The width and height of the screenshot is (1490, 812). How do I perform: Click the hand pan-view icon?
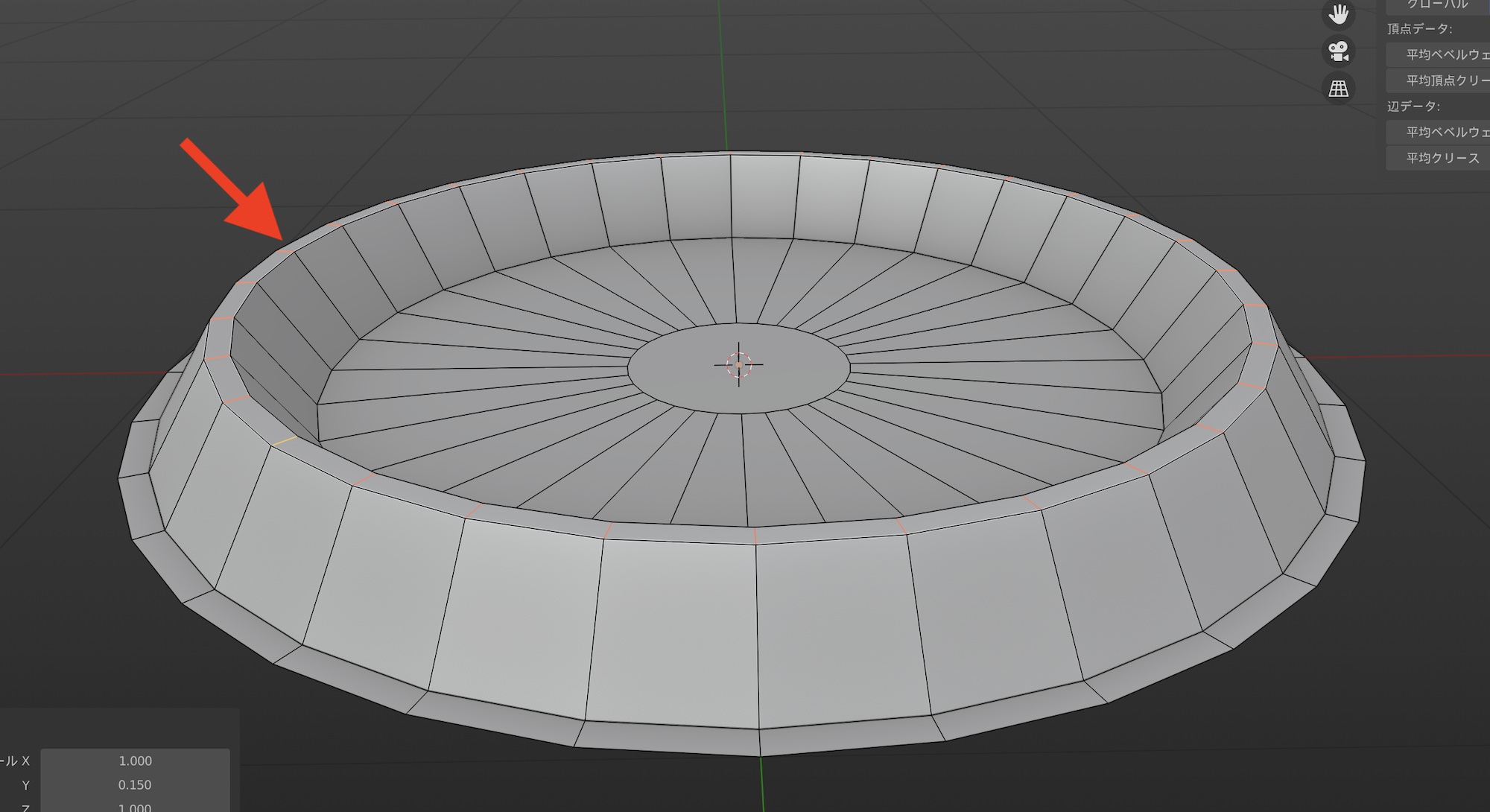[1338, 14]
